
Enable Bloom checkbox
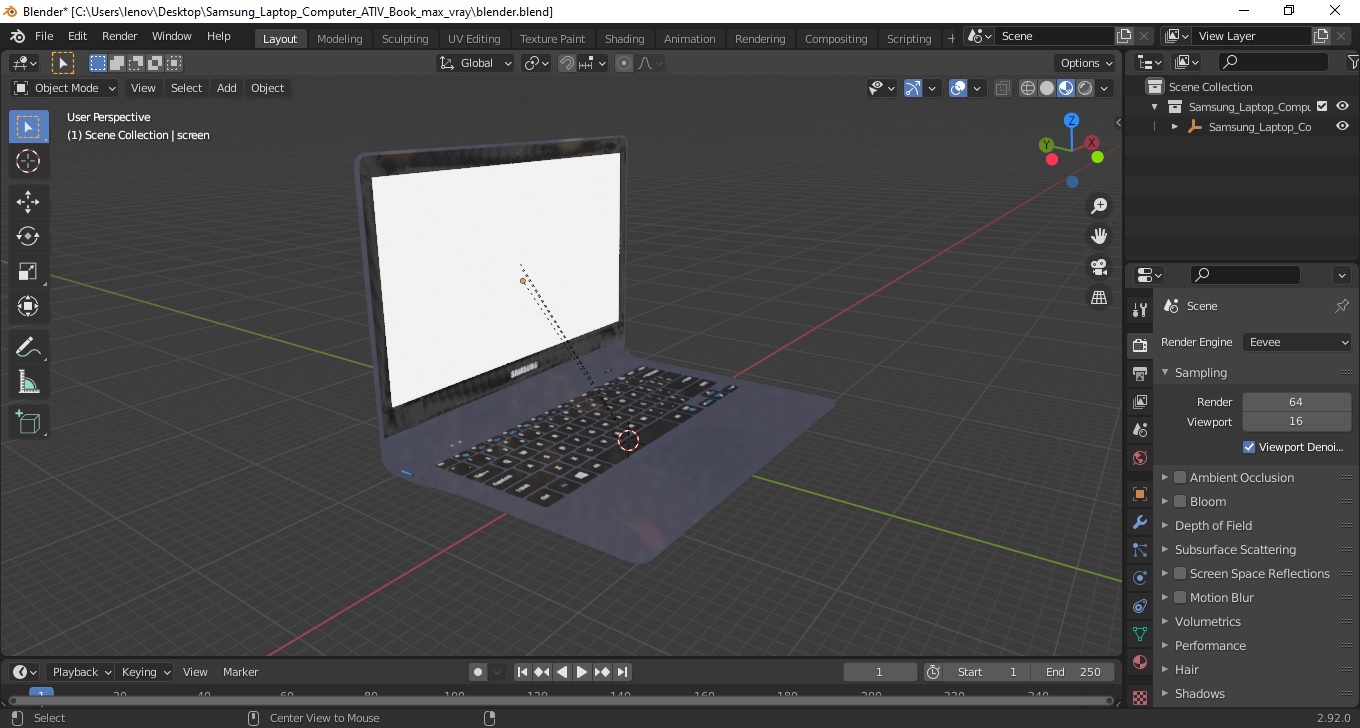pyautogui.click(x=1180, y=501)
